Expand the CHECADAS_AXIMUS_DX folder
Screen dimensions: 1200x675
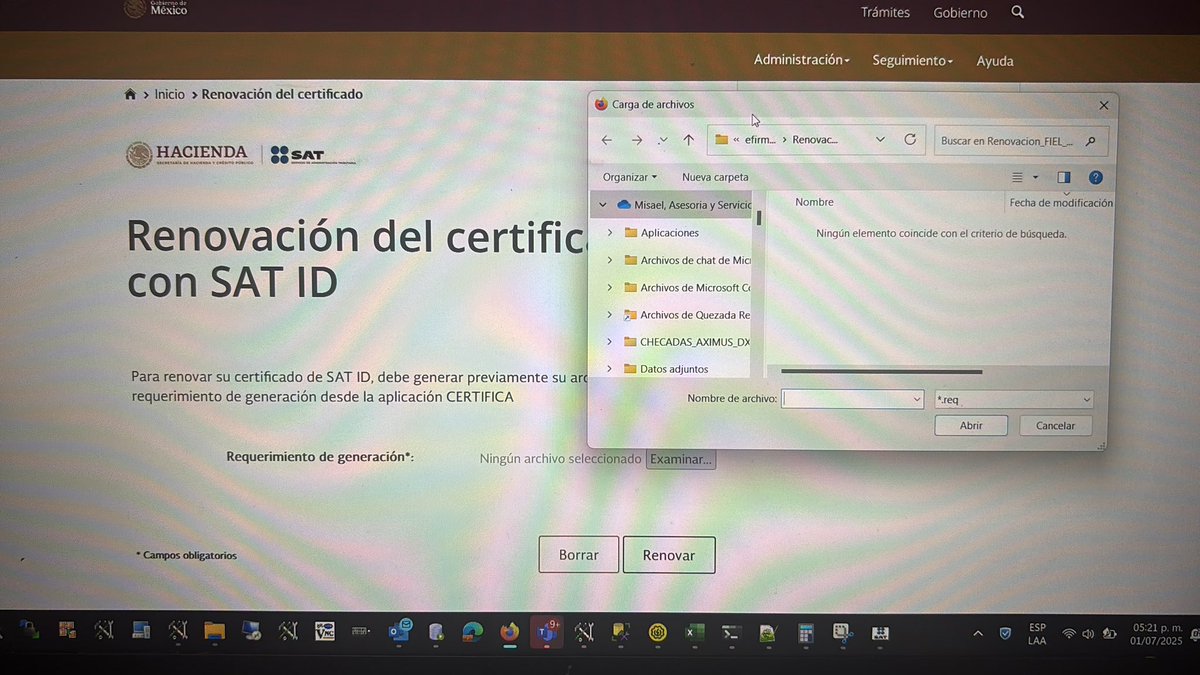point(610,341)
